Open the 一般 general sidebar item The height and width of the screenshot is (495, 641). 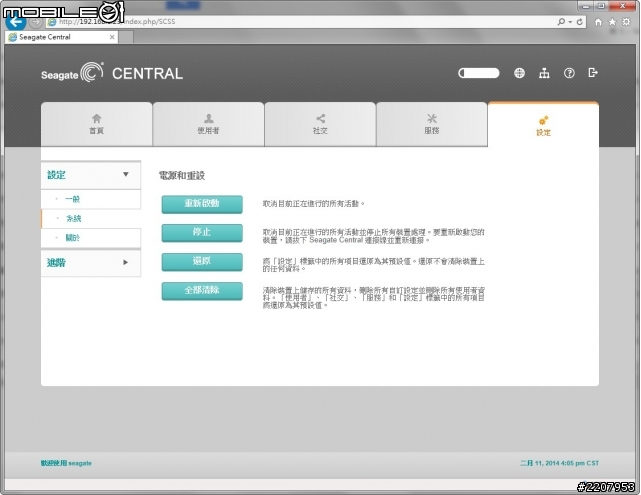coord(91,199)
